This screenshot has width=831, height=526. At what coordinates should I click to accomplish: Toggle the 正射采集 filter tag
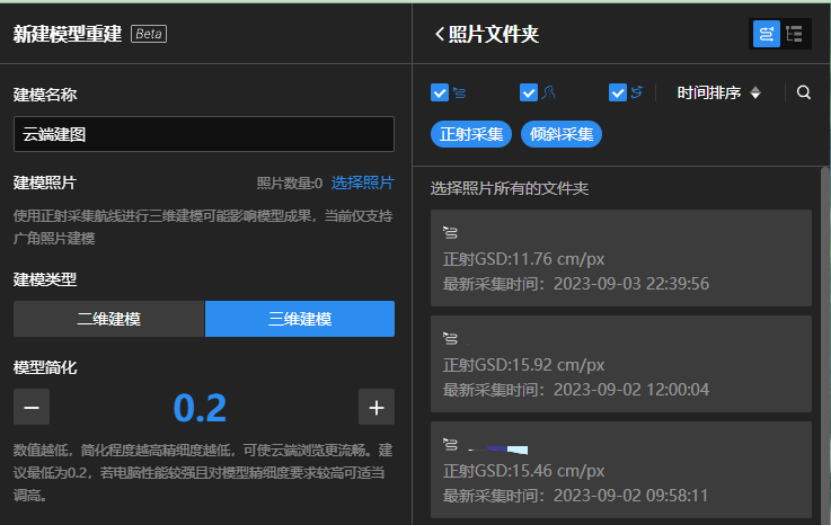[x=471, y=134]
